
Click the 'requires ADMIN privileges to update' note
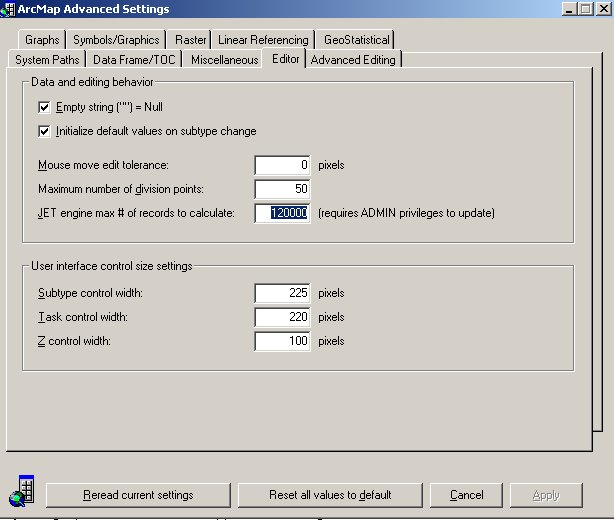click(x=406, y=213)
